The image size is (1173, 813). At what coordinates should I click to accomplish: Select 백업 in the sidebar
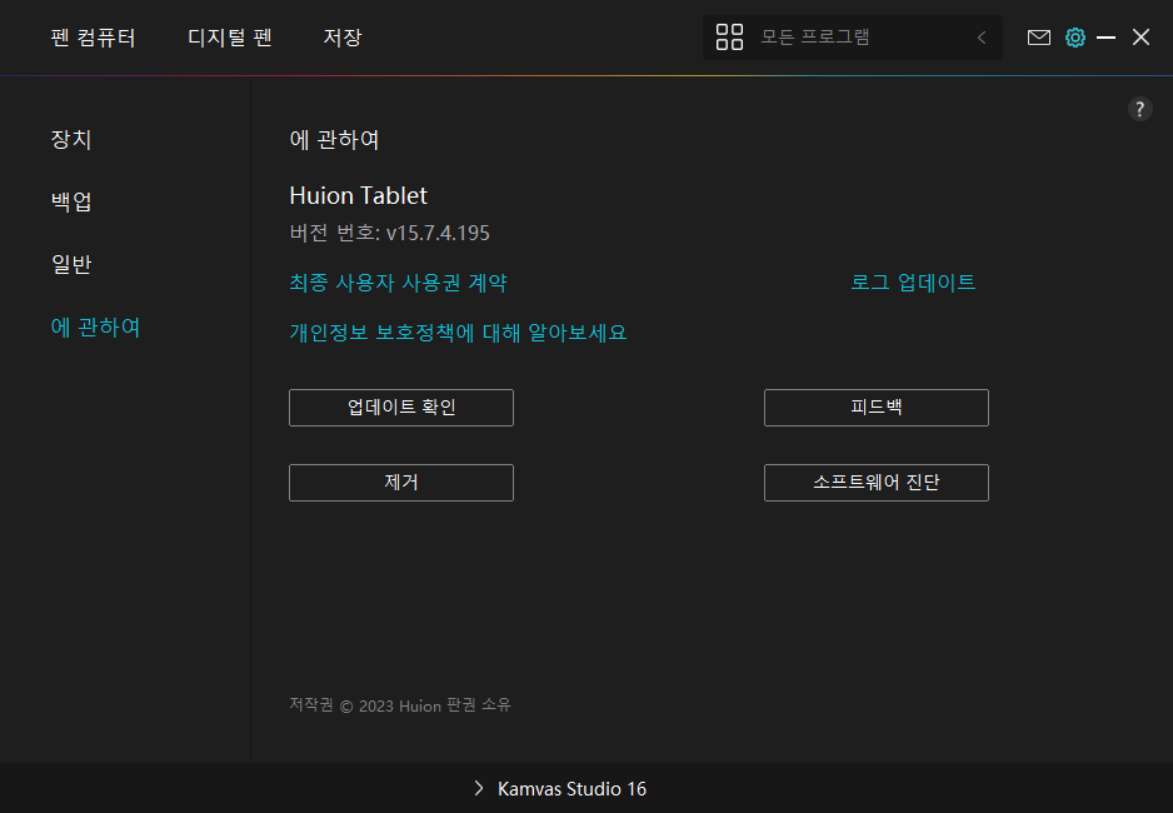71,201
